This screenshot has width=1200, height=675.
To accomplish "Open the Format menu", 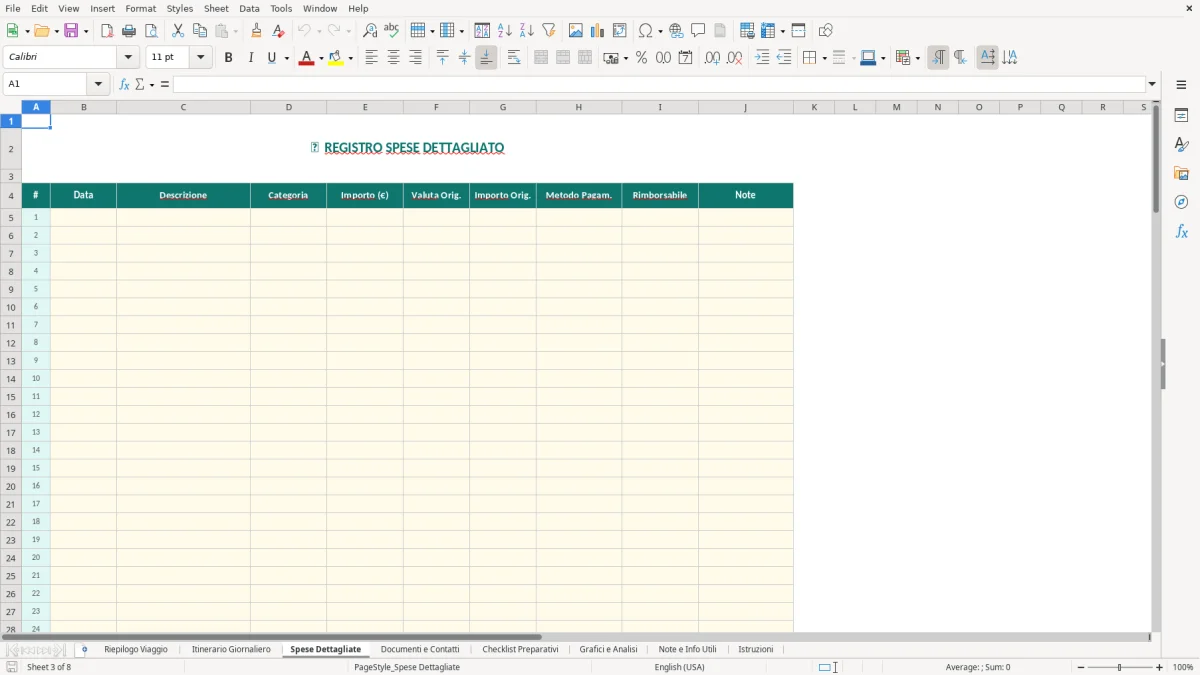I will (141, 8).
